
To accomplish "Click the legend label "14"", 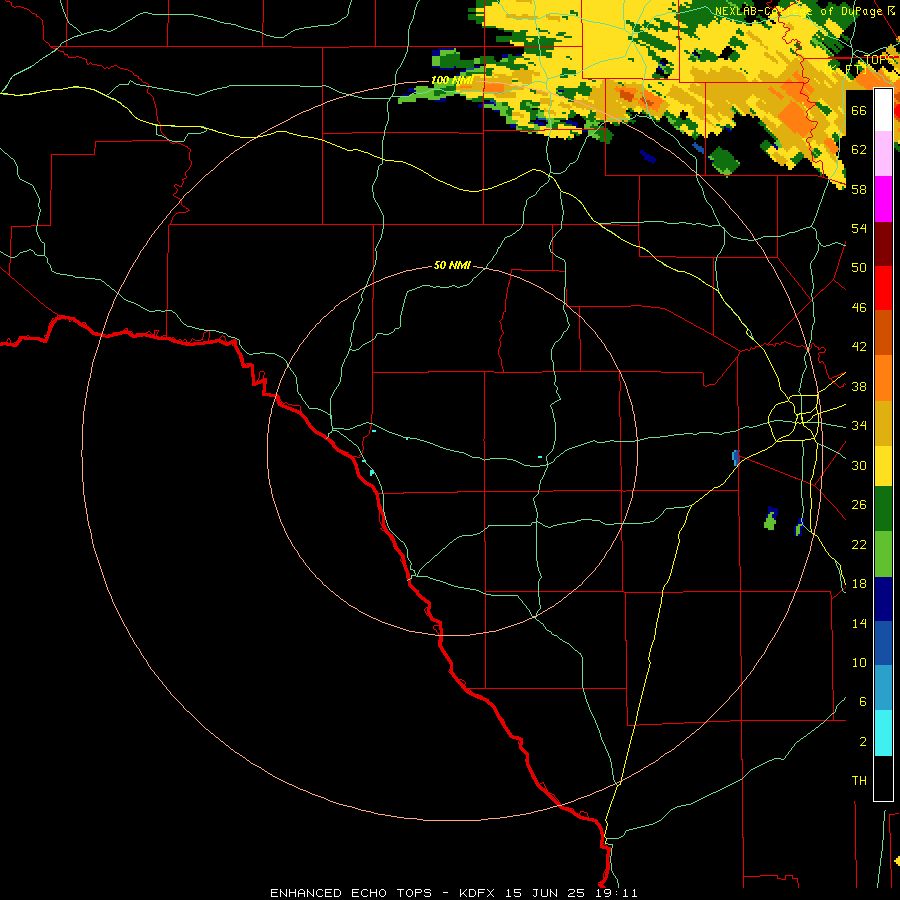I will (859, 623).
